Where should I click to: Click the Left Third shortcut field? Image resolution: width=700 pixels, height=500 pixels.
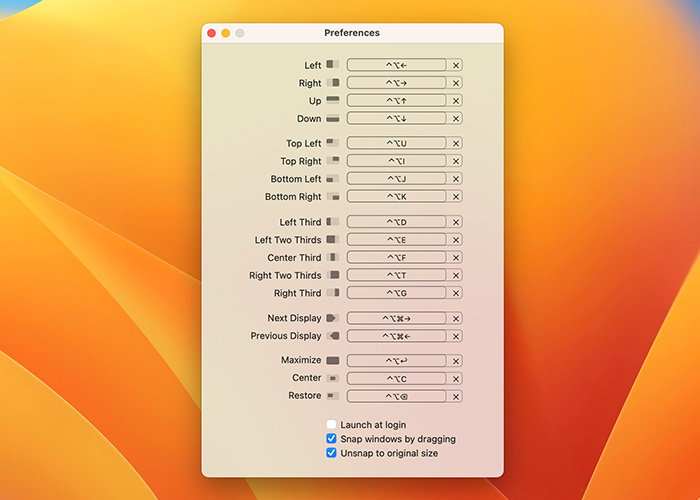click(x=396, y=222)
